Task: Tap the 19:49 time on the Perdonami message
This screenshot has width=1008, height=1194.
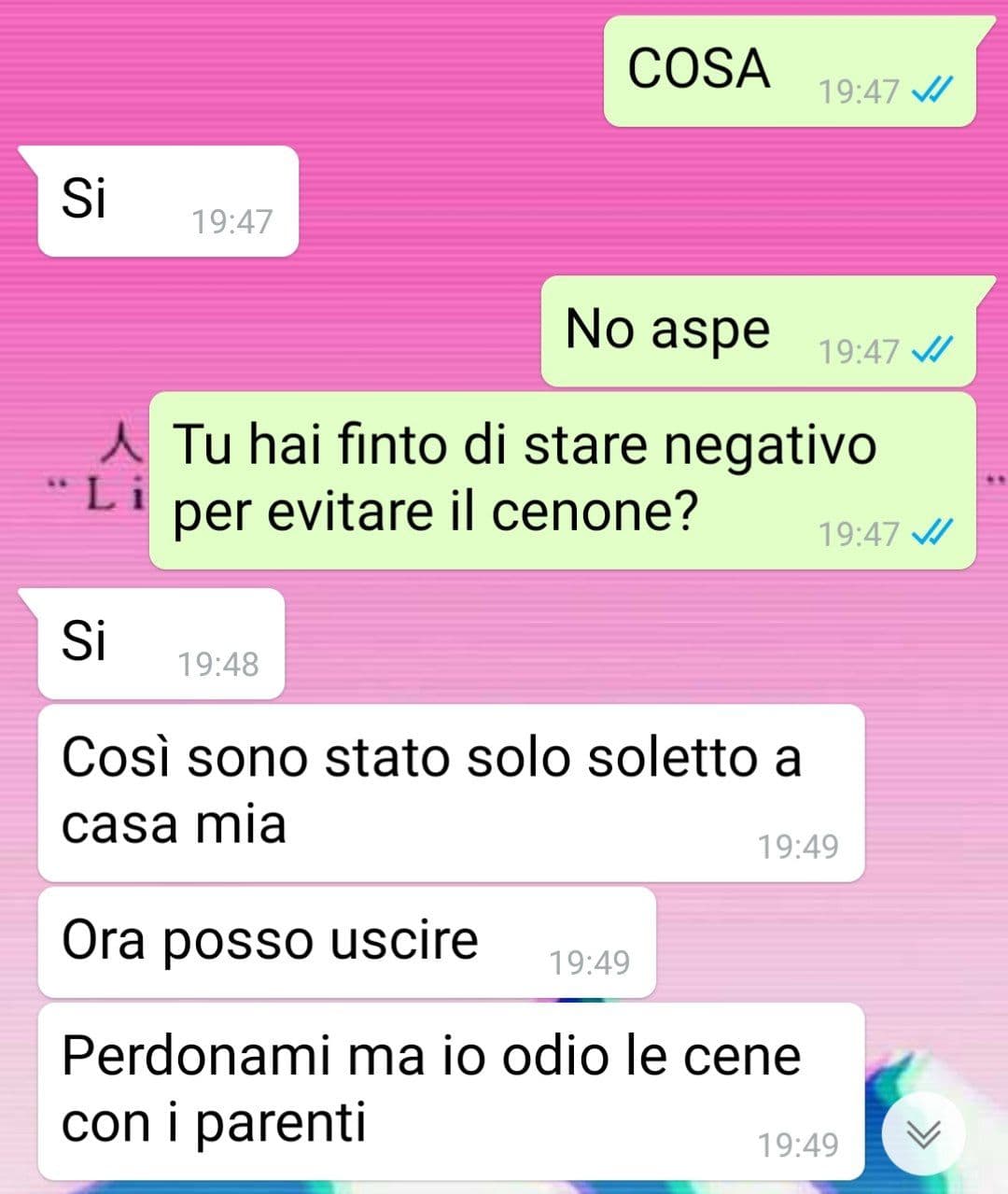Action: (x=798, y=1145)
